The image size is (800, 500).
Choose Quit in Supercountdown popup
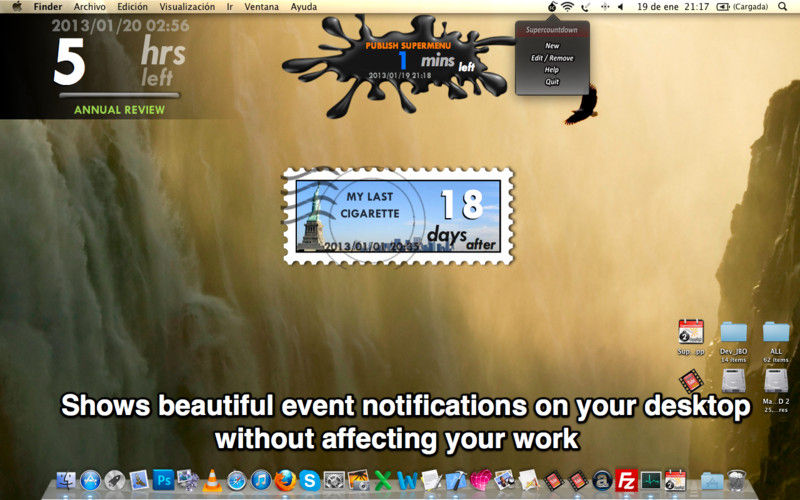(x=552, y=82)
